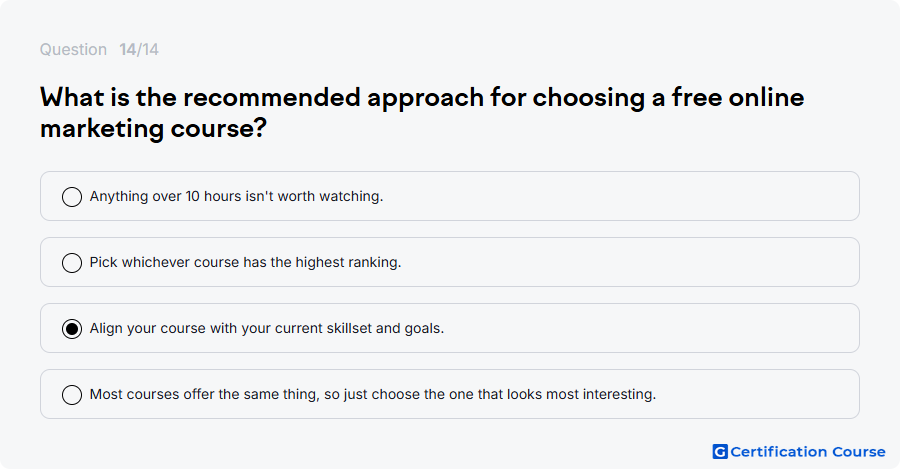Click answer text 'Pick whichever course has highest ranking'
The width and height of the screenshot is (900, 469).
pyautogui.click(x=245, y=262)
